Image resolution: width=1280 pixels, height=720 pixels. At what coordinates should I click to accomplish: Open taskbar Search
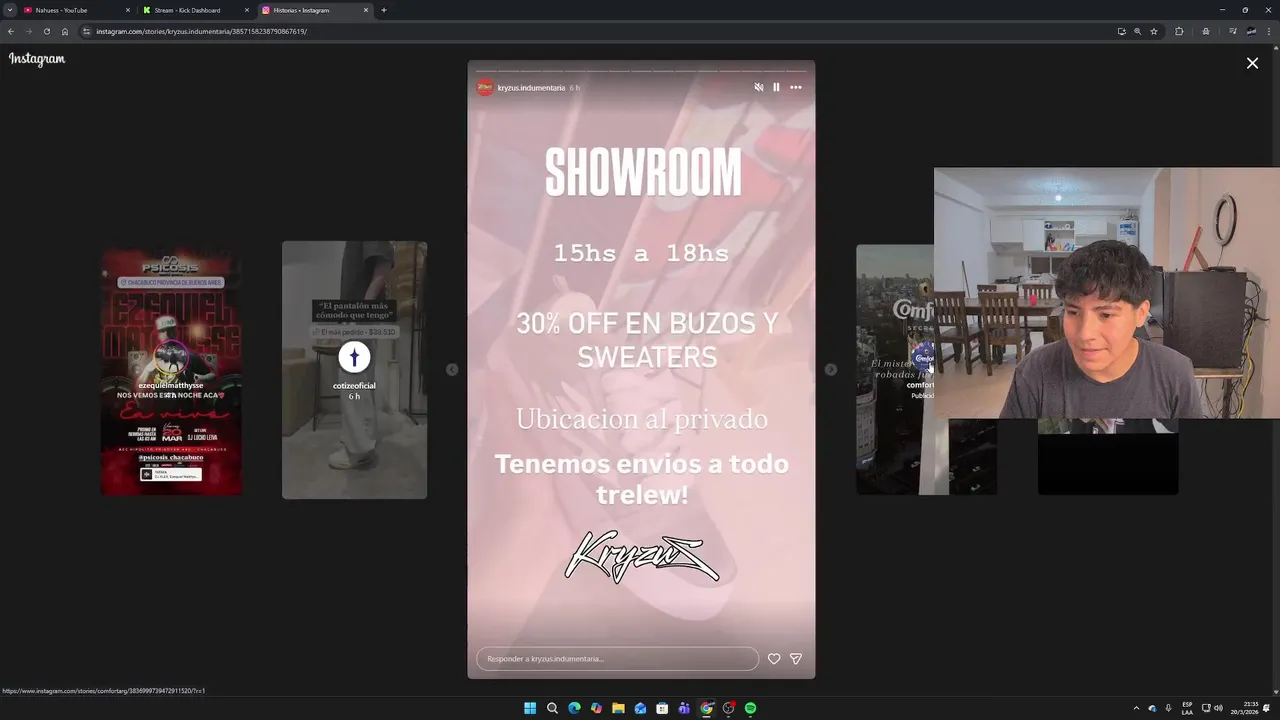(552, 708)
